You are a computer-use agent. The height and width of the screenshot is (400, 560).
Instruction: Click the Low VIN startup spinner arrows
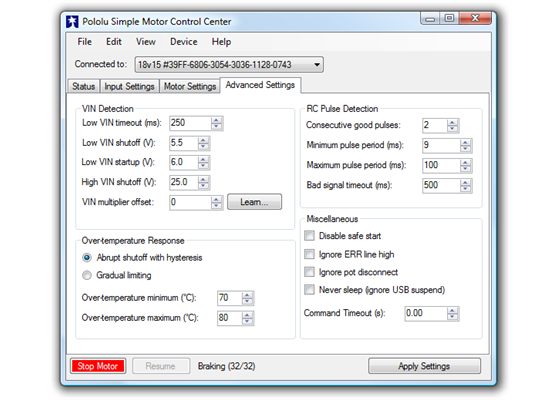(203, 162)
